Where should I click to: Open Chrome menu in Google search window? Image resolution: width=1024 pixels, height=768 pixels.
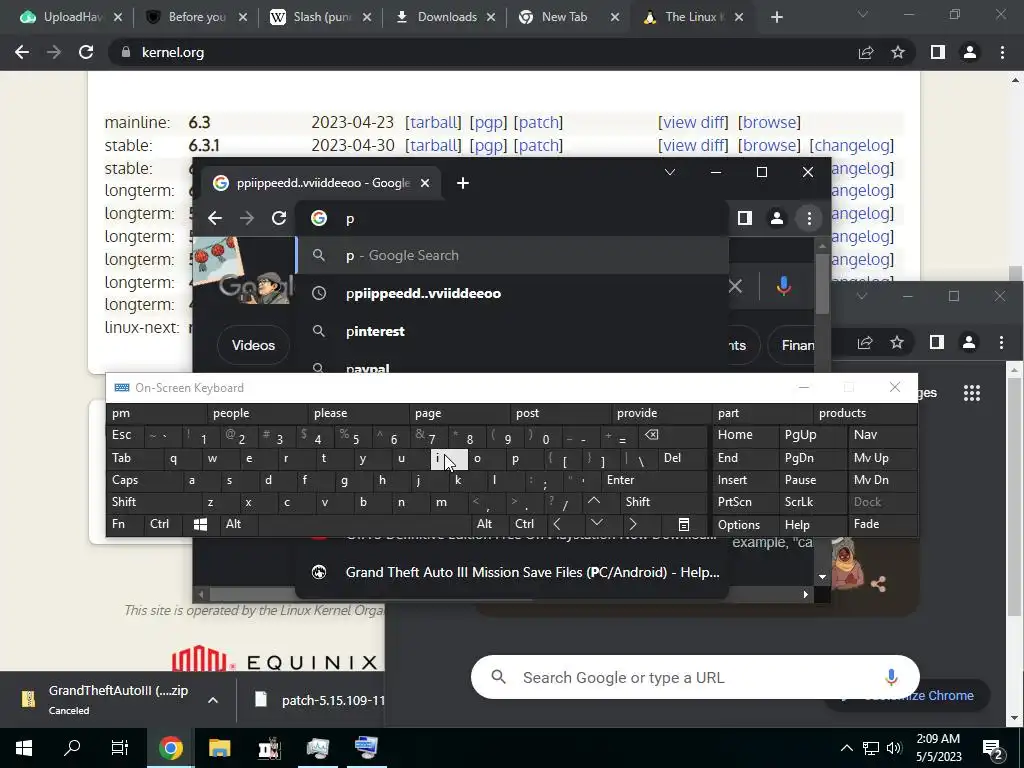(809, 218)
